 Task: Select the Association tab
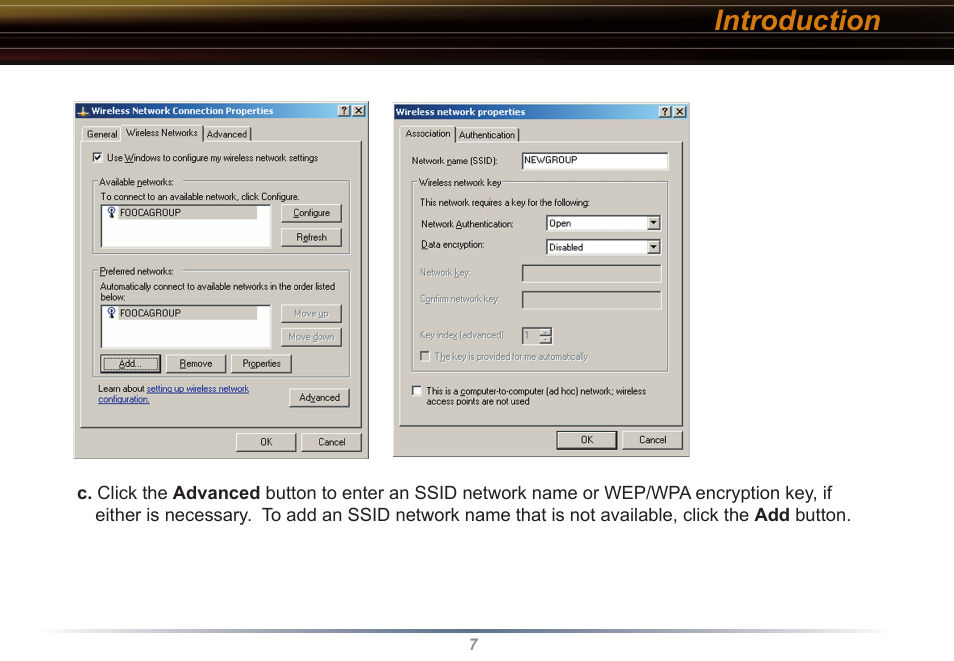click(428, 133)
